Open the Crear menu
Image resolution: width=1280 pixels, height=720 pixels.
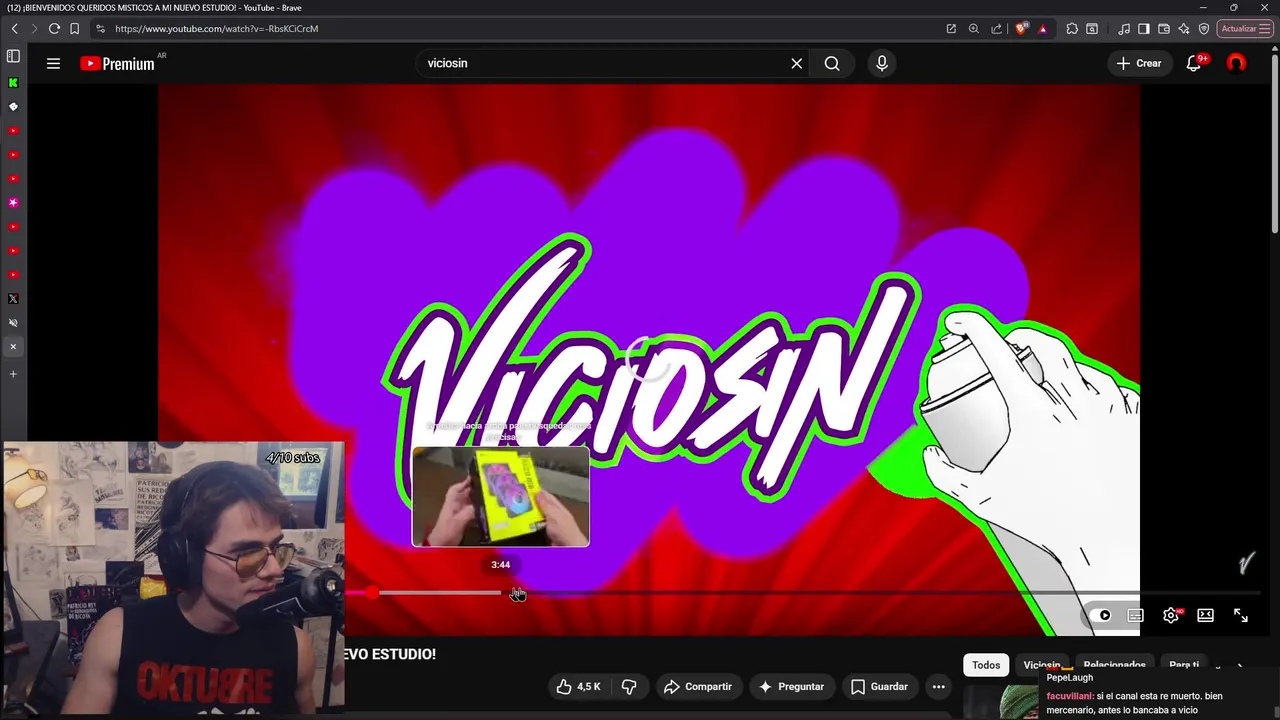click(1139, 63)
